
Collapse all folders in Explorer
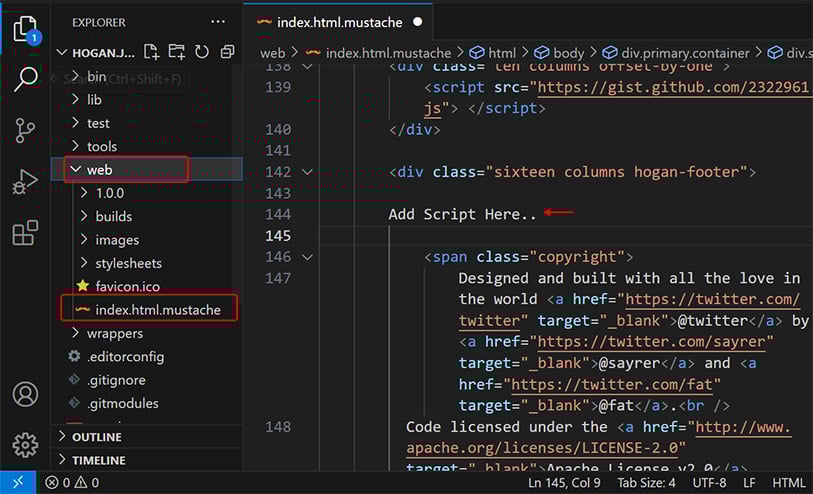pos(227,52)
